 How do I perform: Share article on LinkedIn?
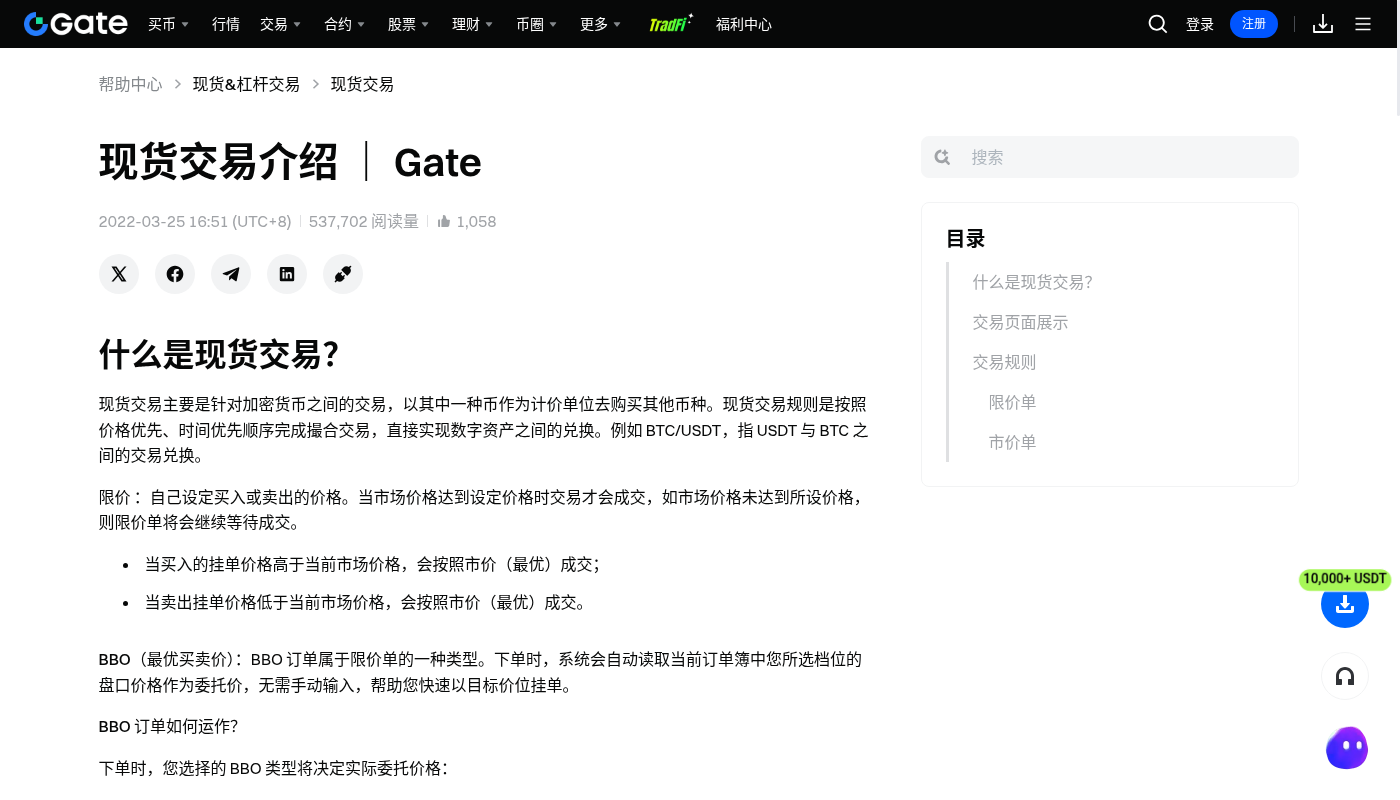click(x=287, y=274)
